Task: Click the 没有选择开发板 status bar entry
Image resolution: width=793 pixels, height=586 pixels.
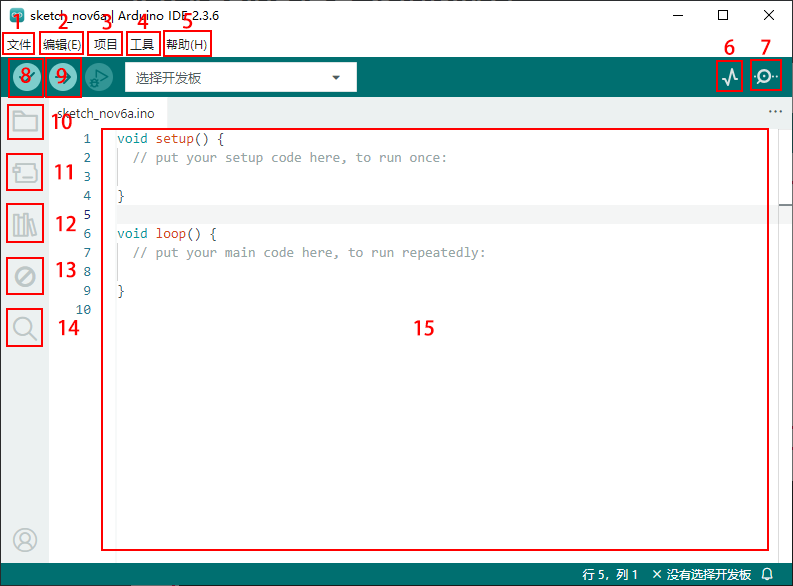Action: click(x=701, y=574)
